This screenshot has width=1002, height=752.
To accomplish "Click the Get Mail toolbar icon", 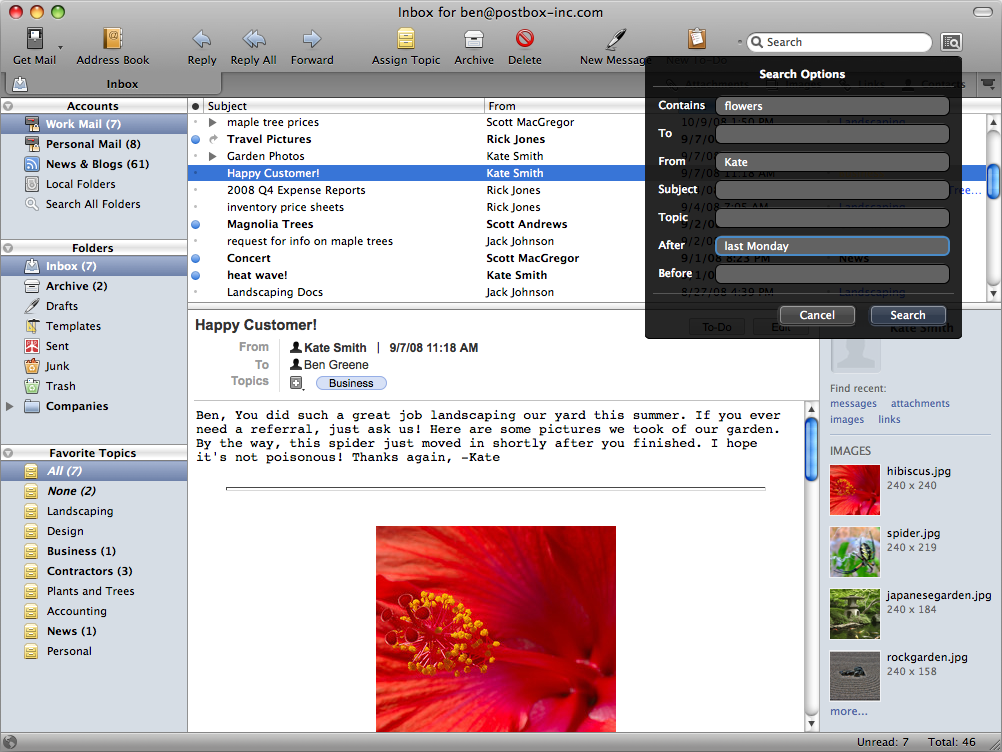I will (x=35, y=39).
